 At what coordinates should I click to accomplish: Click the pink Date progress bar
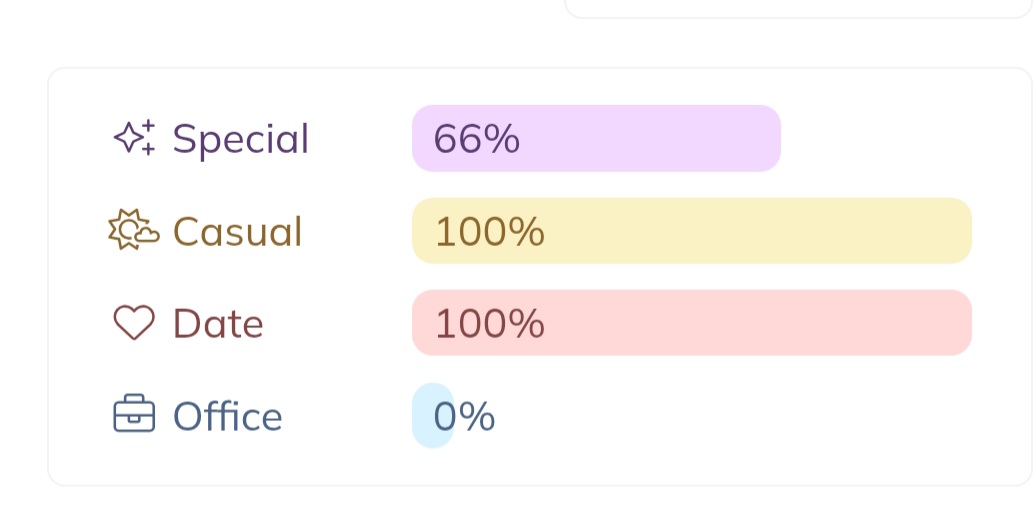[750, 323]
